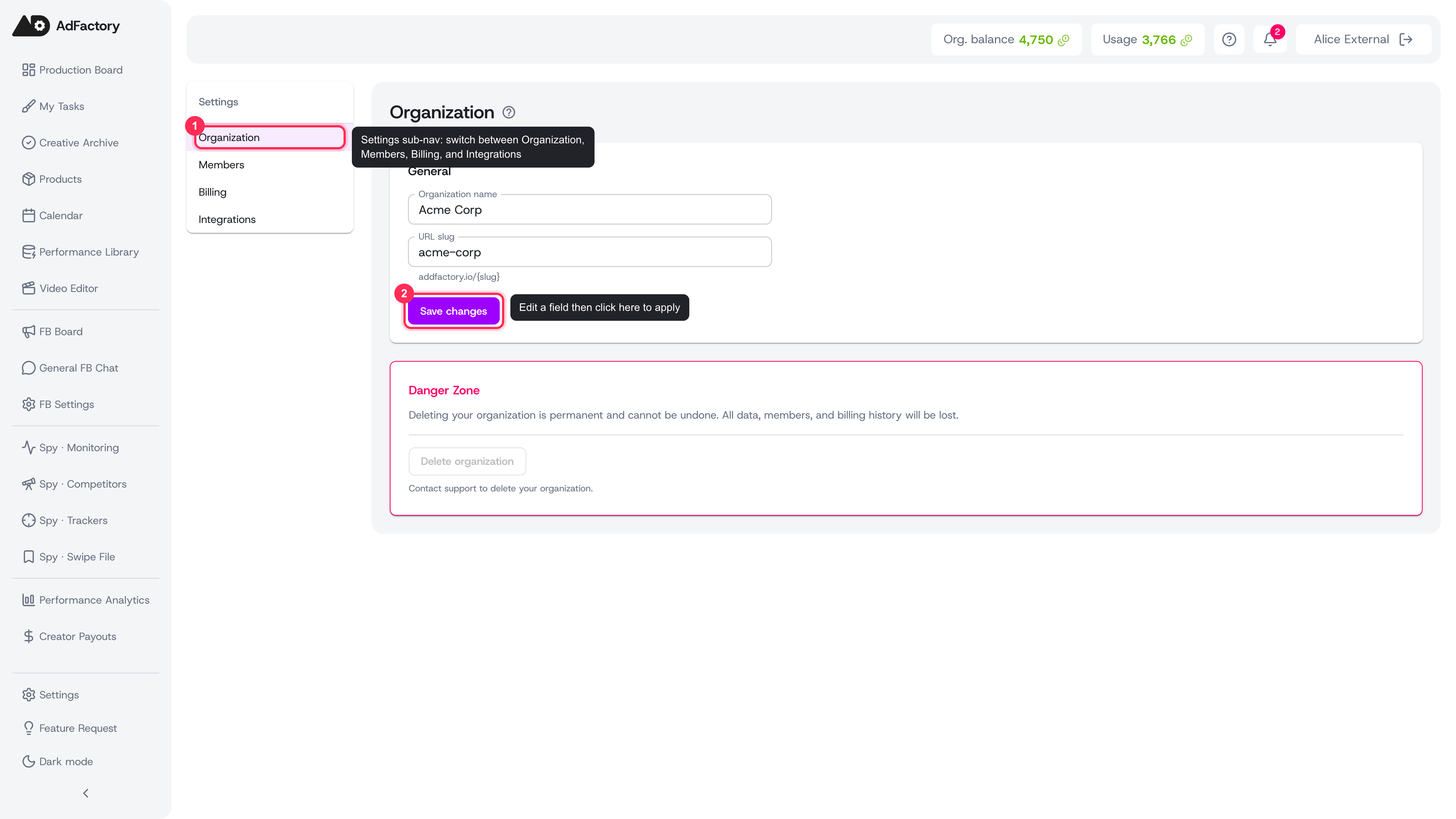Click the Performance Library database icon
Screen dimensions: 1456x819
coord(28,251)
